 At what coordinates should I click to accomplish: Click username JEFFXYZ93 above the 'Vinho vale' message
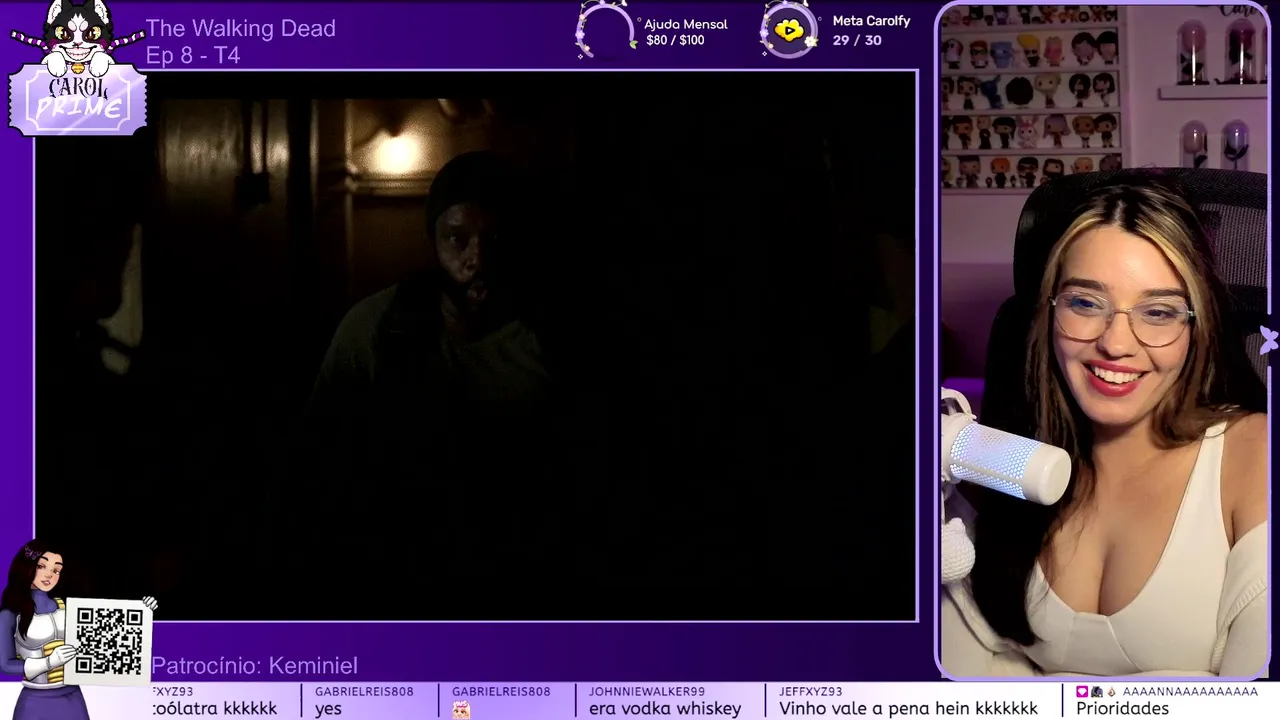[811, 692]
